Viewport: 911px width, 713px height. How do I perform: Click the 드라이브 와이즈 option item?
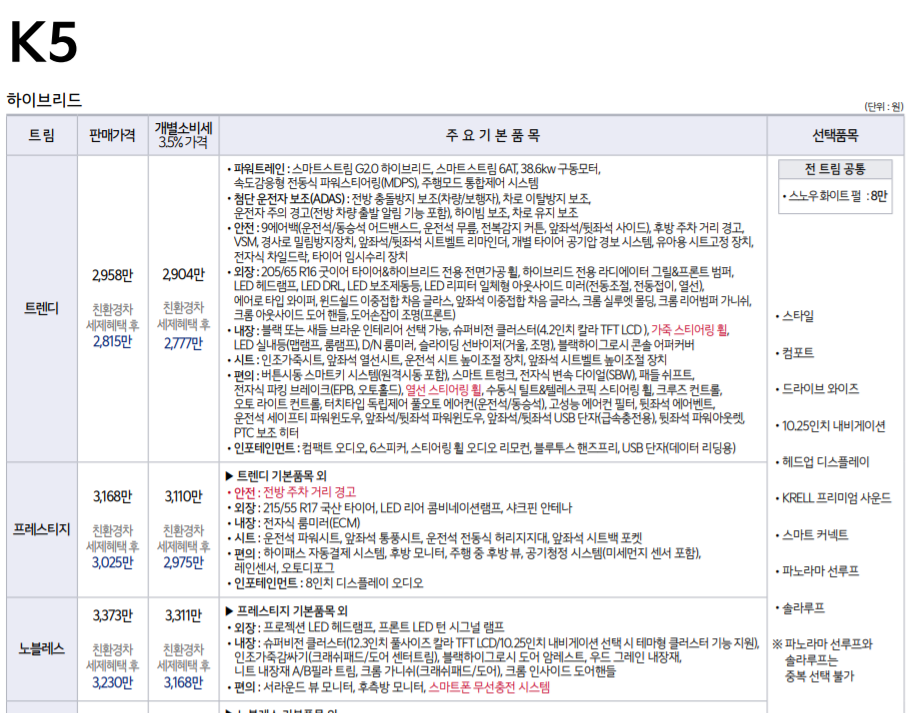tap(817, 389)
